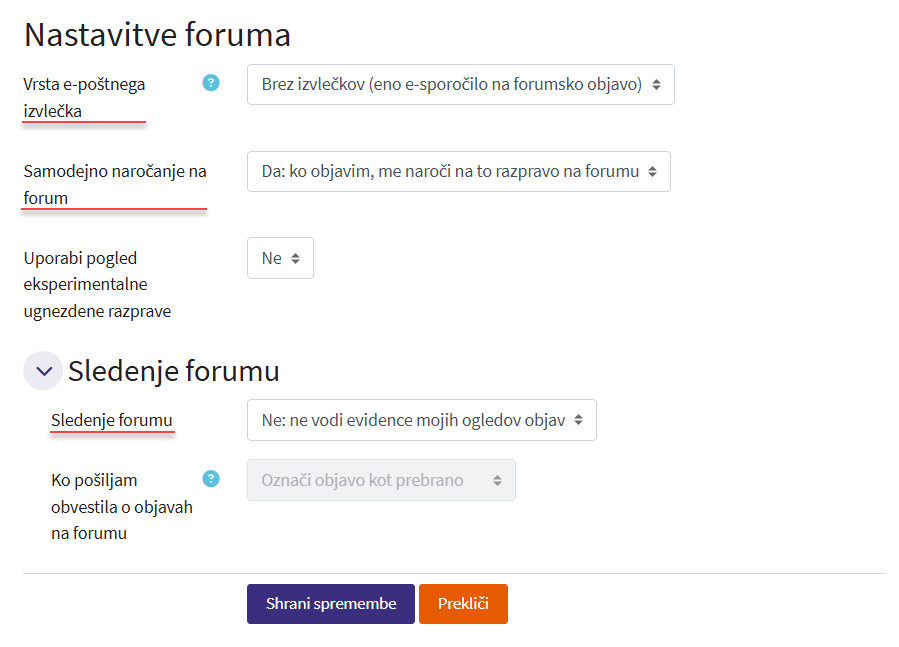Click arrow icon on the Ne select box

tap(296, 258)
